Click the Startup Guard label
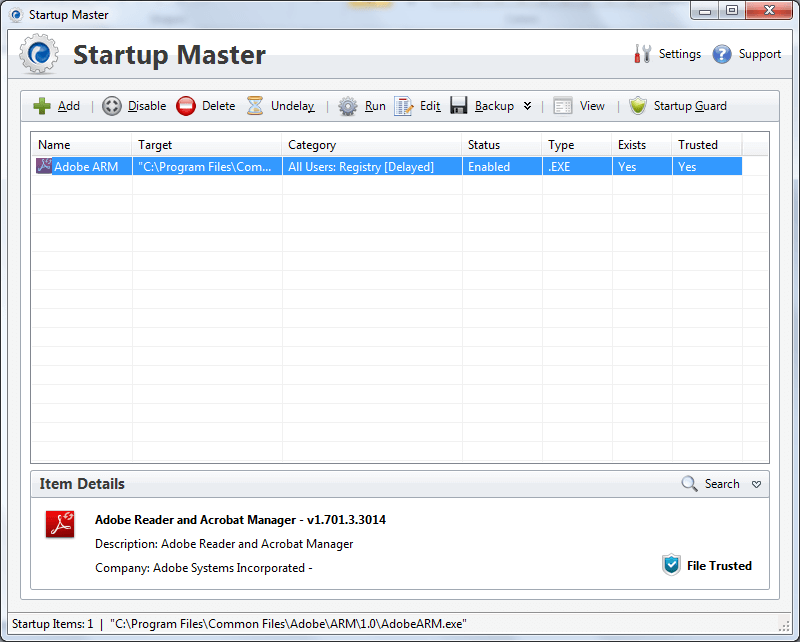 (690, 106)
